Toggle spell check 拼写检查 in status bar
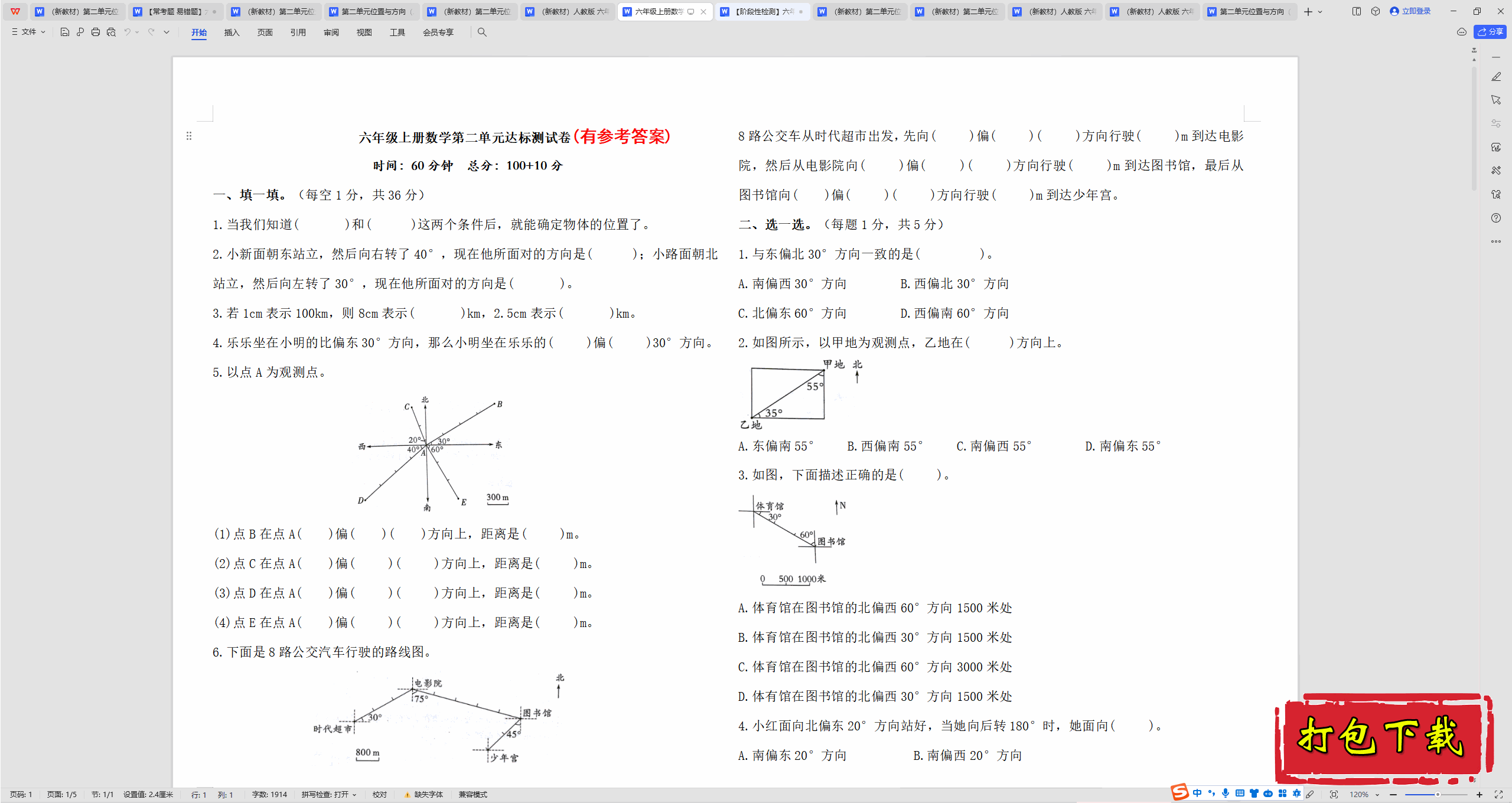Image resolution: width=1512 pixels, height=803 pixels. (x=329, y=795)
